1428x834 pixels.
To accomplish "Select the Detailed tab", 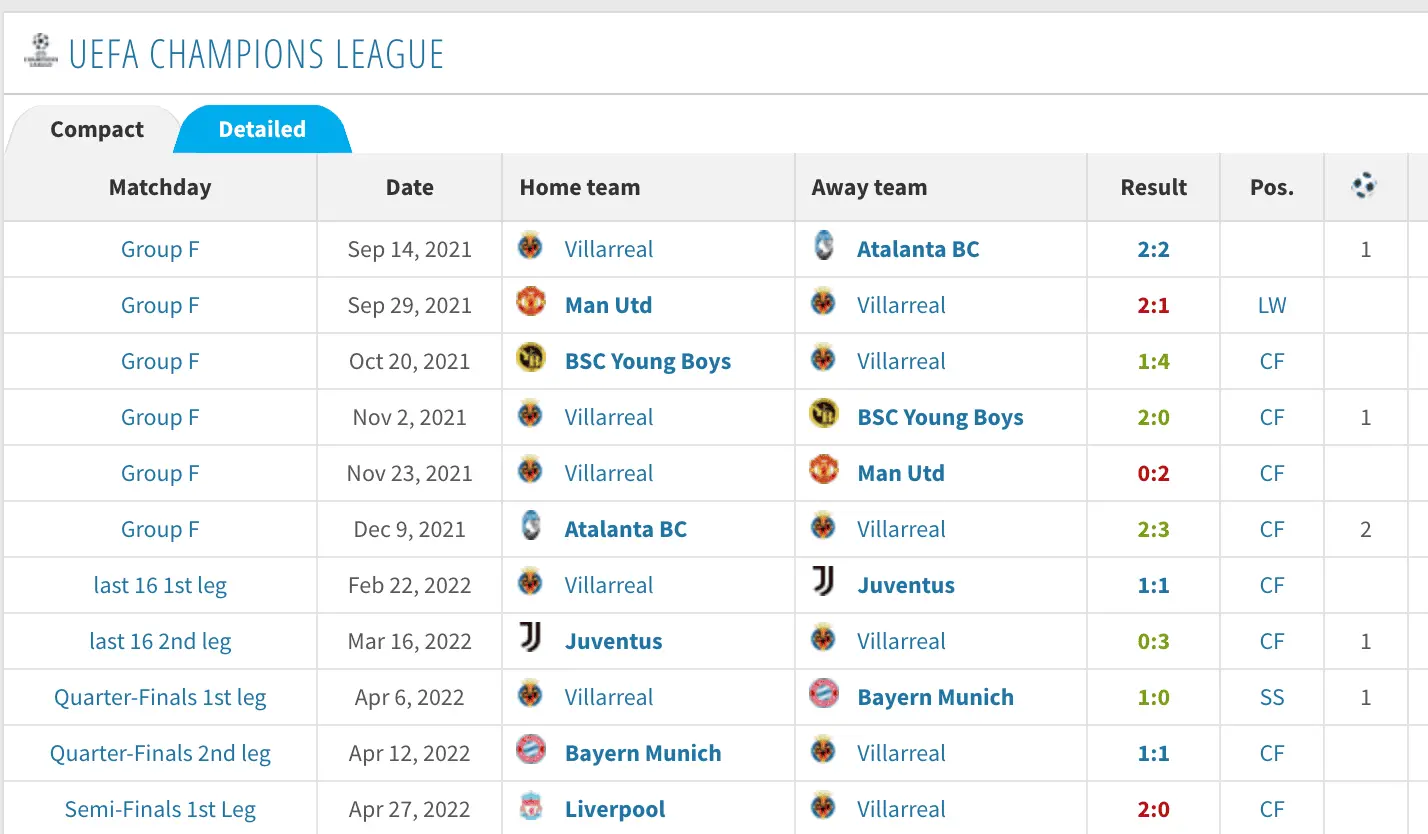I will click(262, 129).
